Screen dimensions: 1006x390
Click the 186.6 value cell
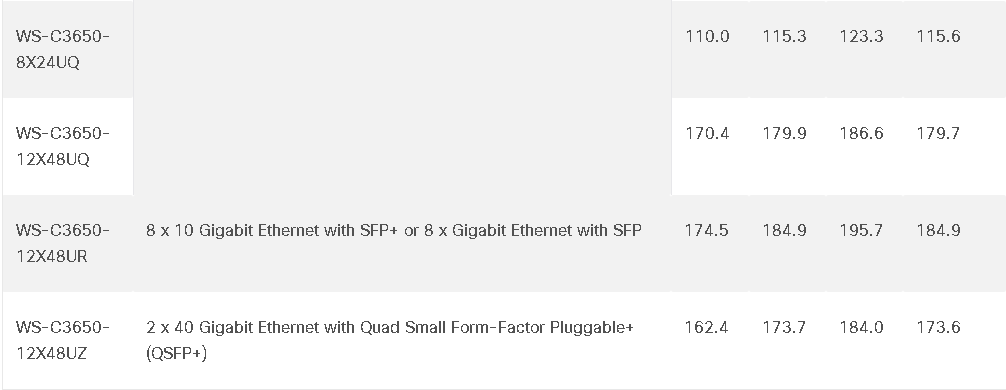click(861, 133)
